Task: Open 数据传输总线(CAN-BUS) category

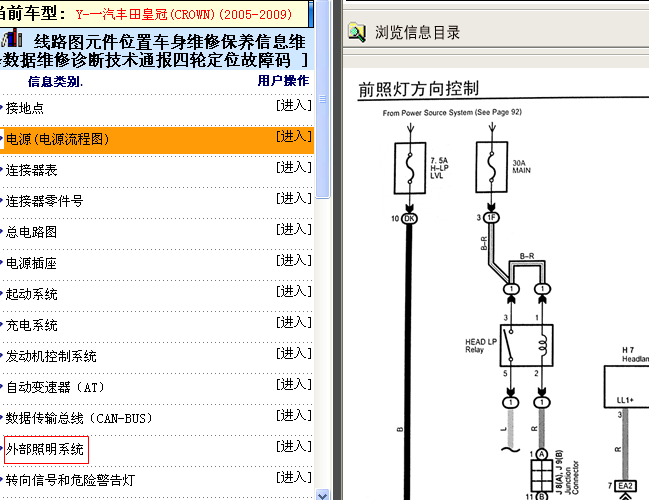Action: point(79,419)
